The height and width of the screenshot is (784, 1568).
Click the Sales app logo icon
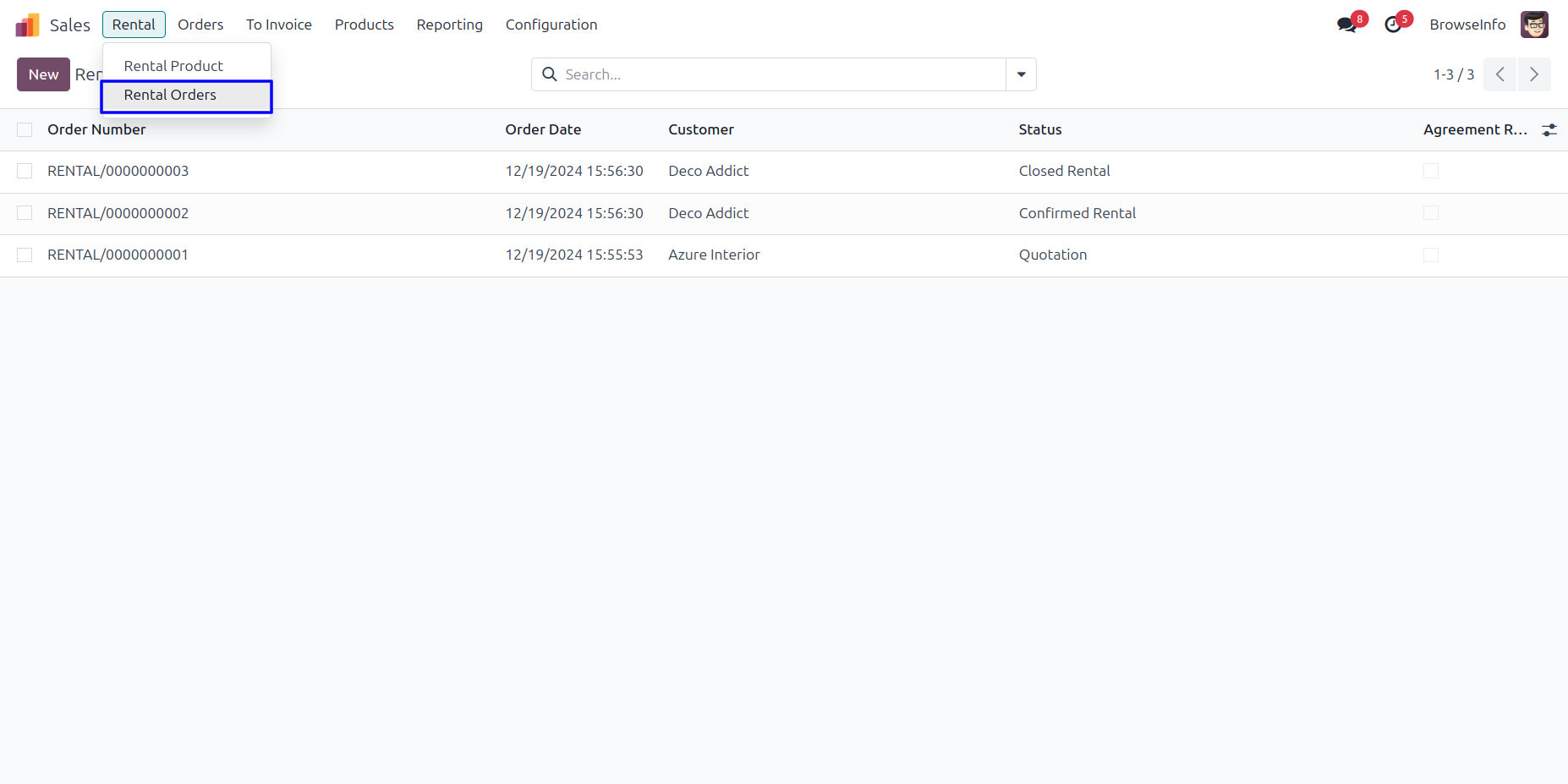27,25
